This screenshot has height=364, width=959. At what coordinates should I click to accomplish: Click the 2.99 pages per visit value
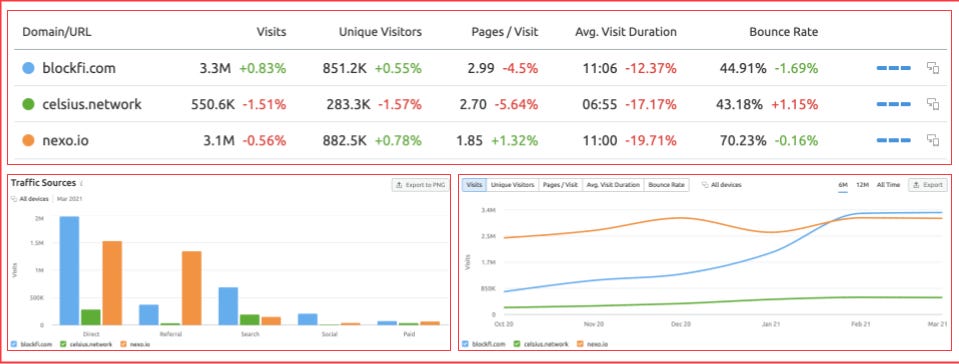click(481, 69)
